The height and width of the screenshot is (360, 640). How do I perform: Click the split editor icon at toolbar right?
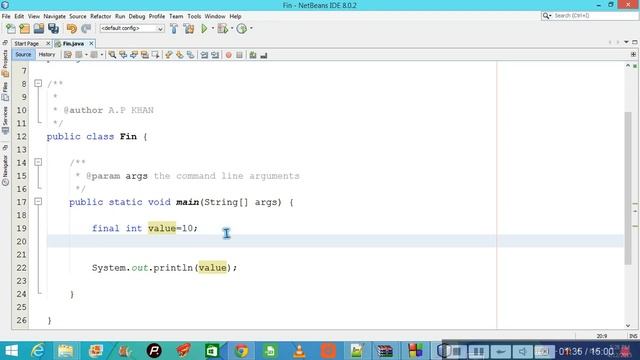pos(633,54)
